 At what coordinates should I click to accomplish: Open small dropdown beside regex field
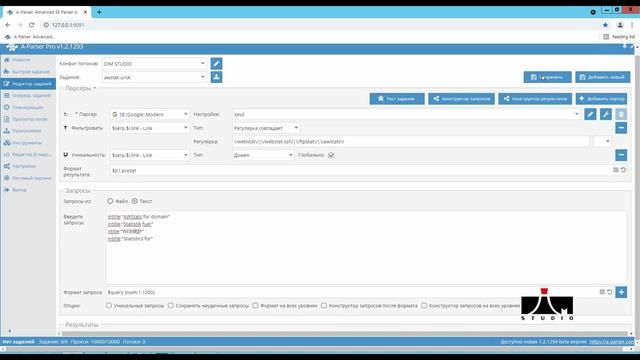point(602,141)
